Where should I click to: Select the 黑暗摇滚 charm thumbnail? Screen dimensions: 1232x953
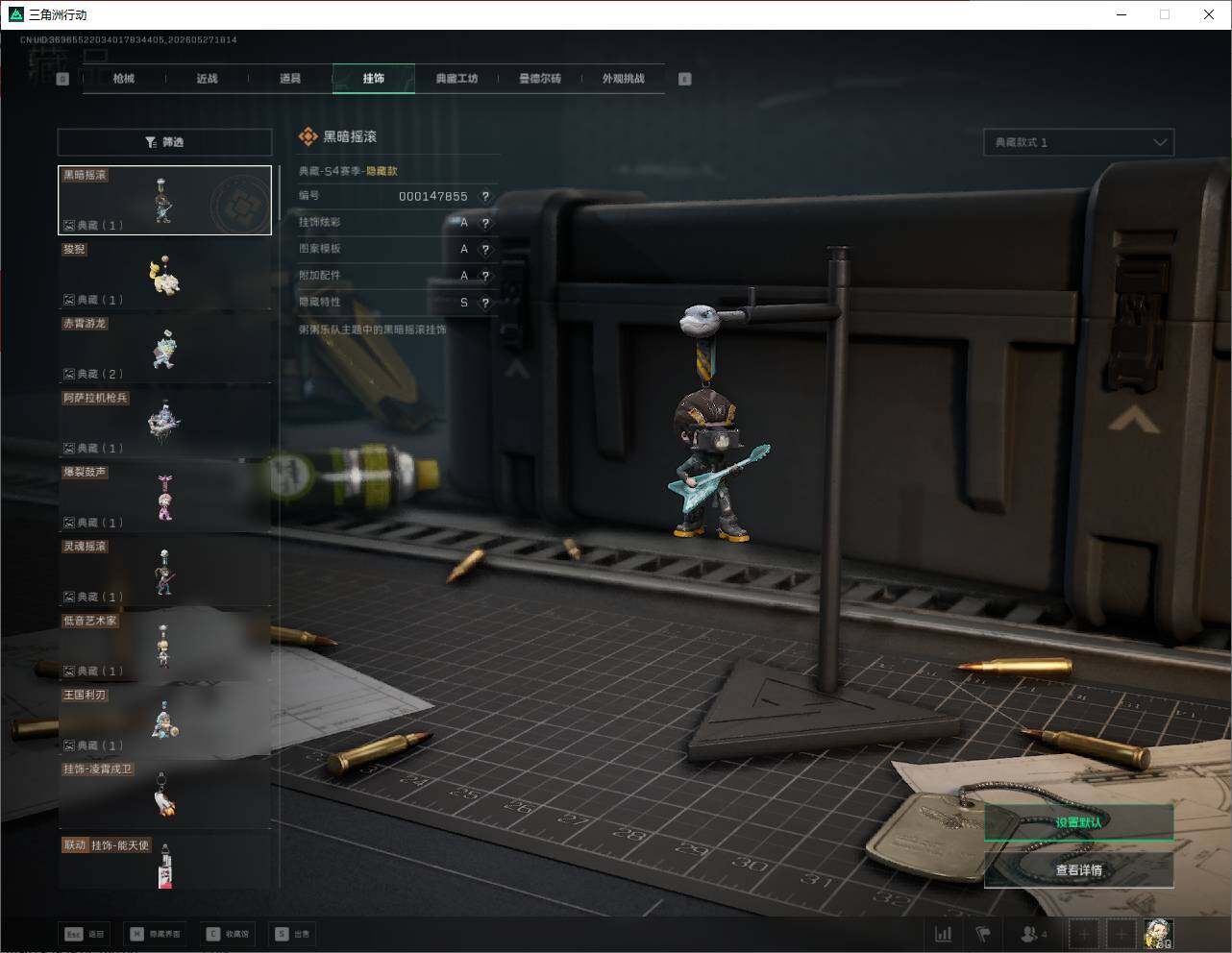[164, 200]
